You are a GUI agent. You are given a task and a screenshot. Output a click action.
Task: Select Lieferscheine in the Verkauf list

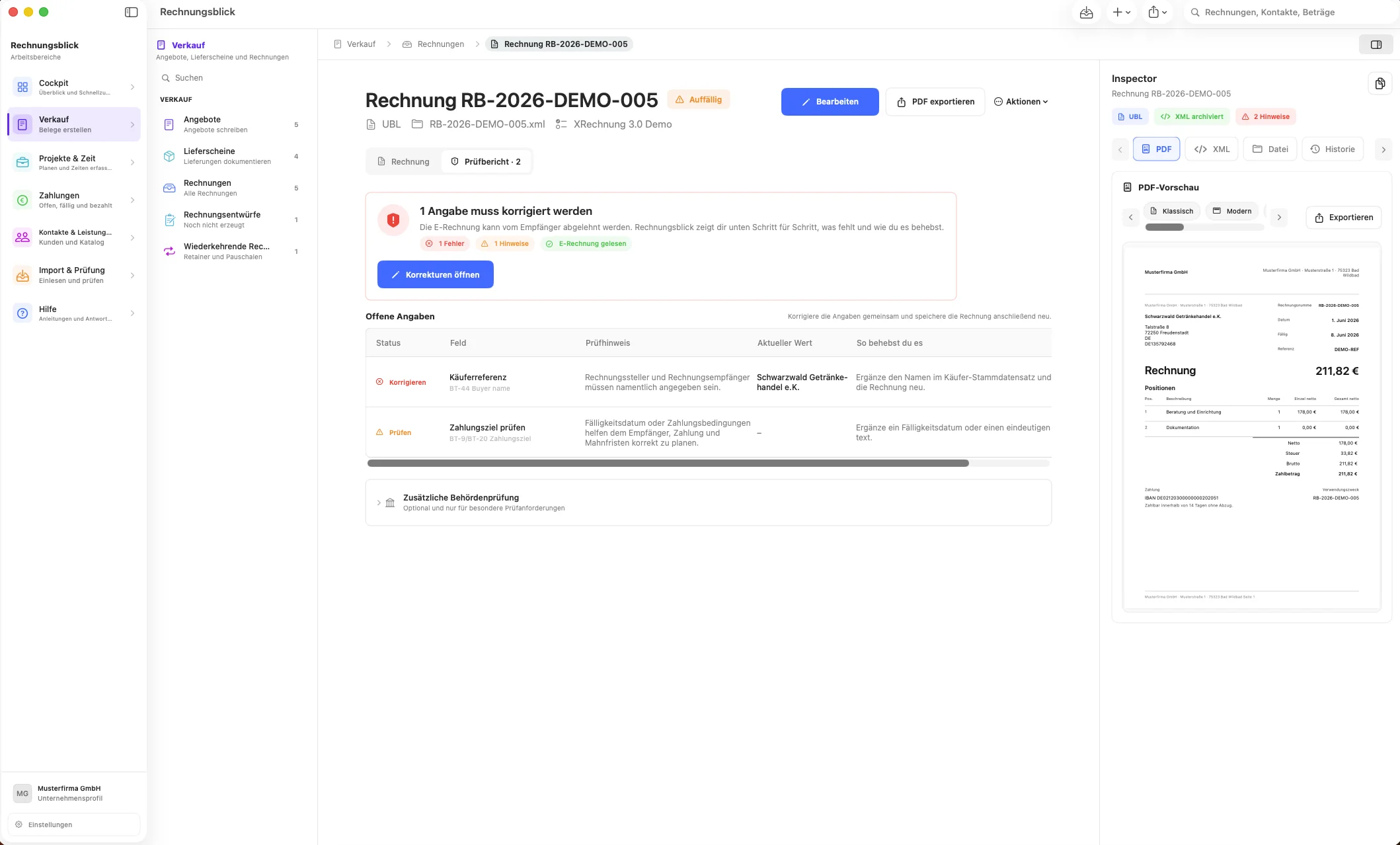click(231, 156)
